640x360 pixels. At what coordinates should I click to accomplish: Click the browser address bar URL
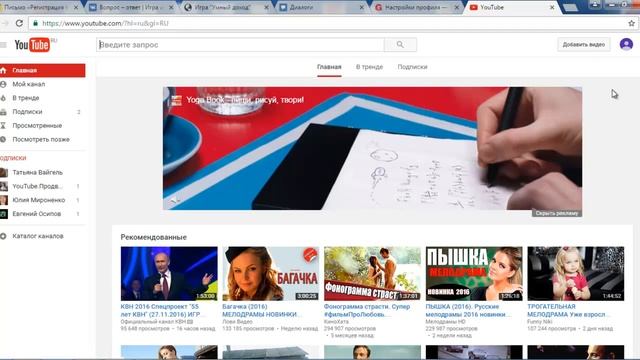[x=105, y=23]
